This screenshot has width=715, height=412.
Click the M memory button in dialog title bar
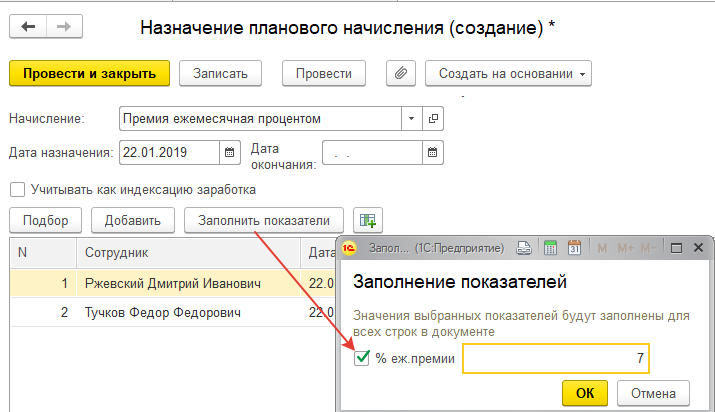[602, 248]
